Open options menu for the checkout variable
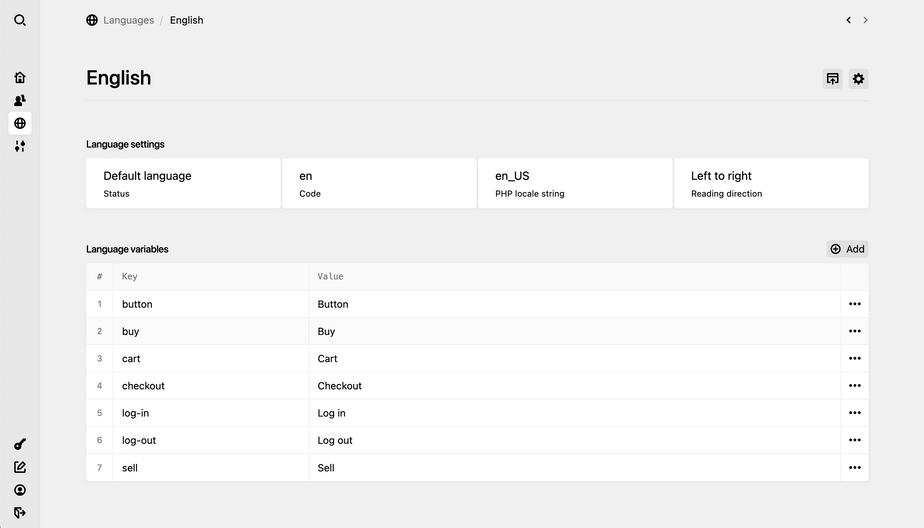The height and width of the screenshot is (528, 924). tap(854, 386)
